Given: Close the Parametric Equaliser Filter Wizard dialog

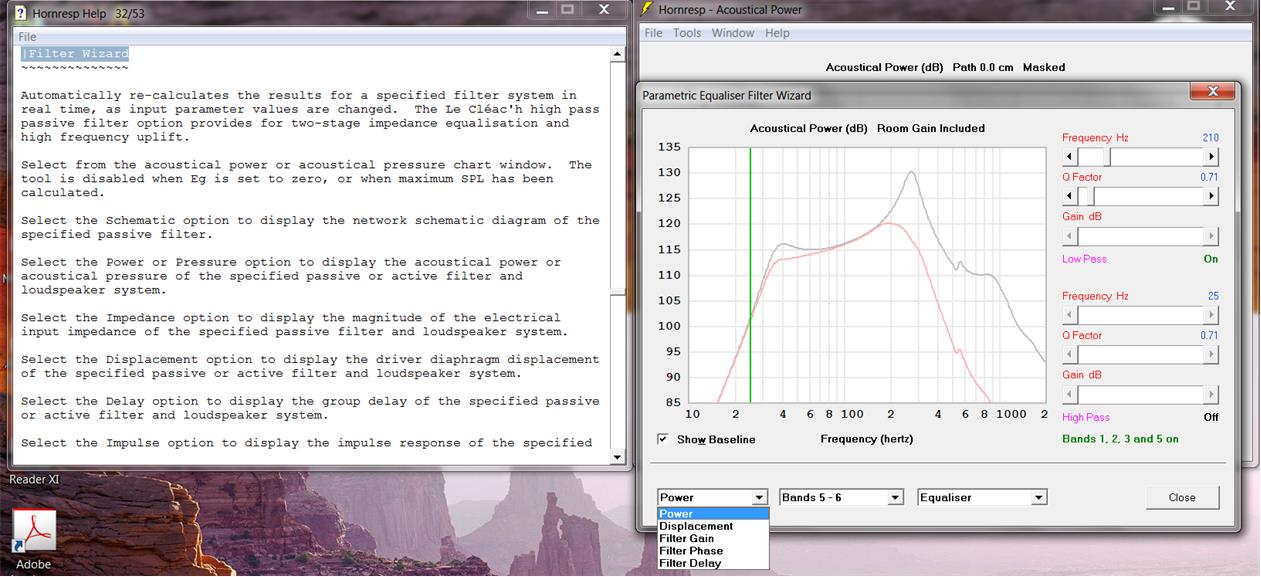Looking at the screenshot, I should pos(1213,92).
